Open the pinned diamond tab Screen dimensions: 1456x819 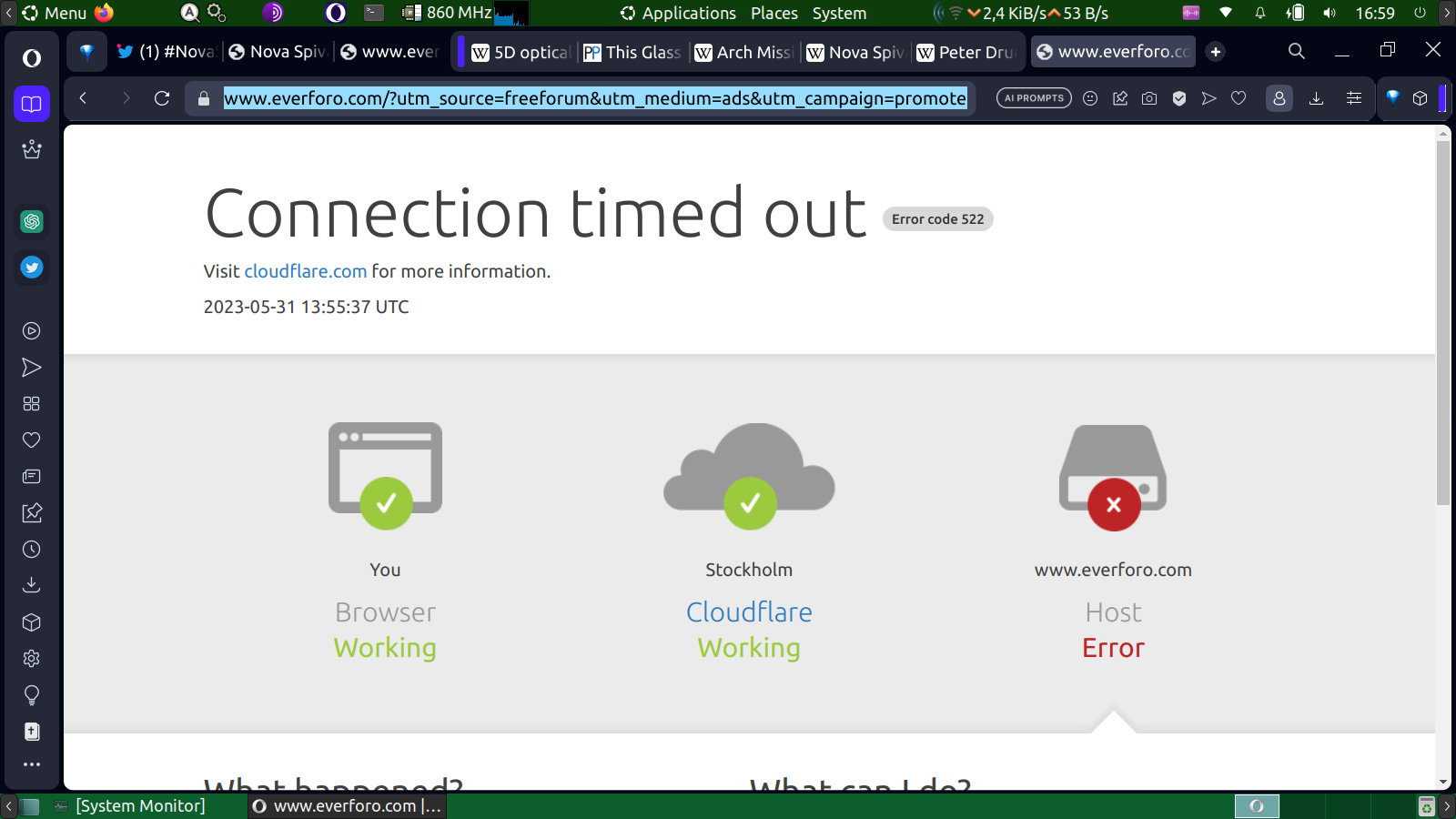tap(87, 52)
